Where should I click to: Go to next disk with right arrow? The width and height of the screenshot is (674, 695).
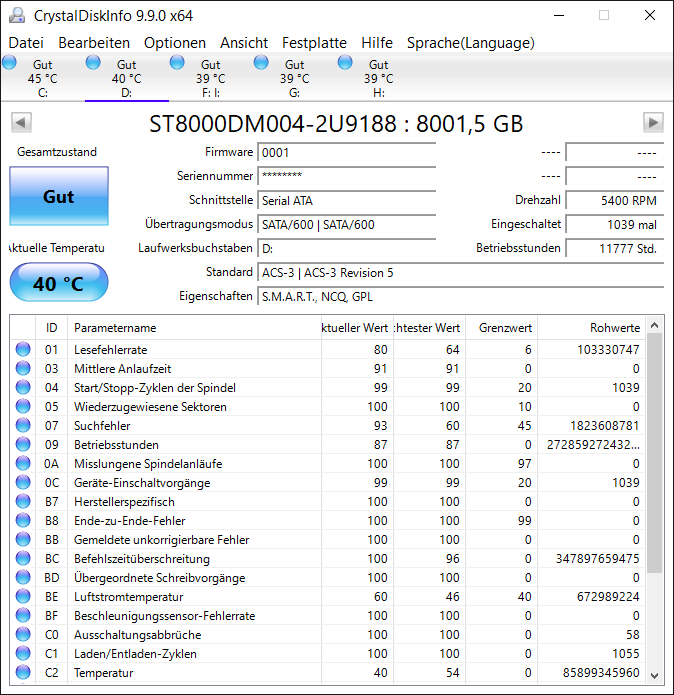(653, 123)
